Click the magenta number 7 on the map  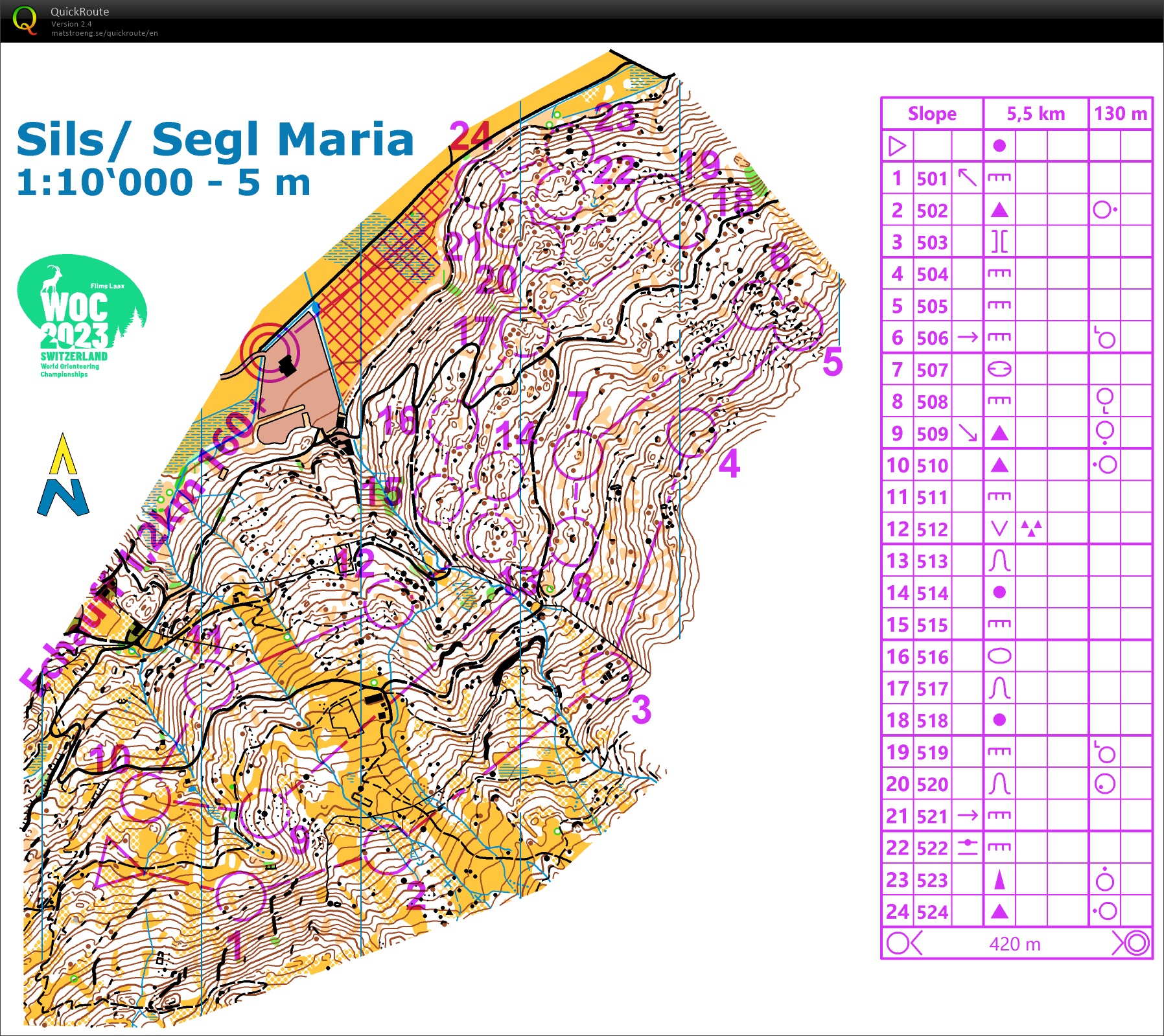(579, 406)
